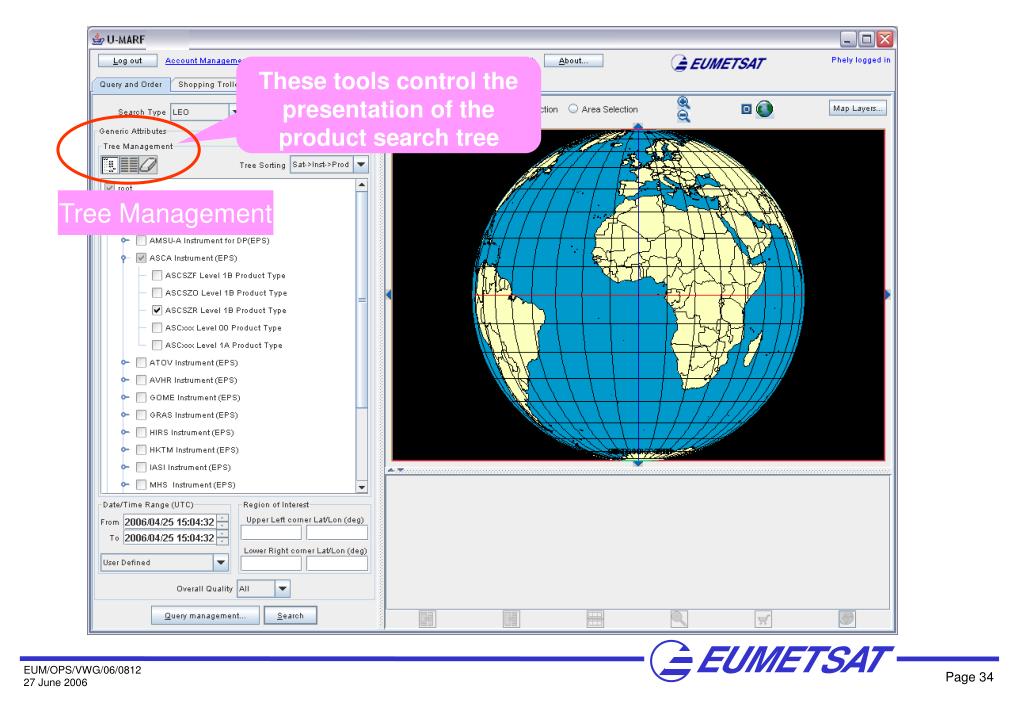Viewport: 1023px width, 708px height.
Task: Collapse the ASCA Instrument tree node
Action: (124, 258)
